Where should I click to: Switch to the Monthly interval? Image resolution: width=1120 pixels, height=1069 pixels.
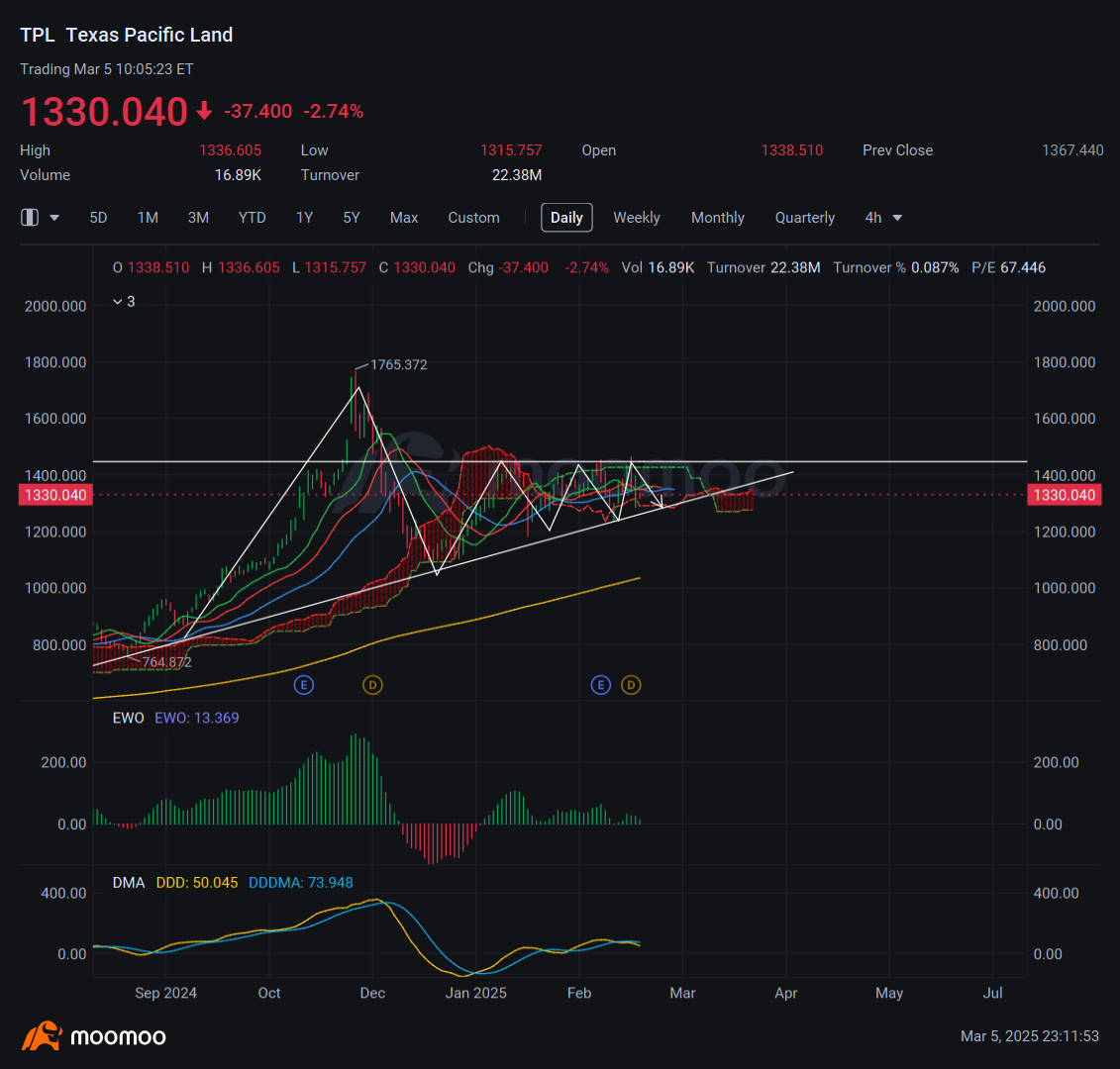(717, 218)
